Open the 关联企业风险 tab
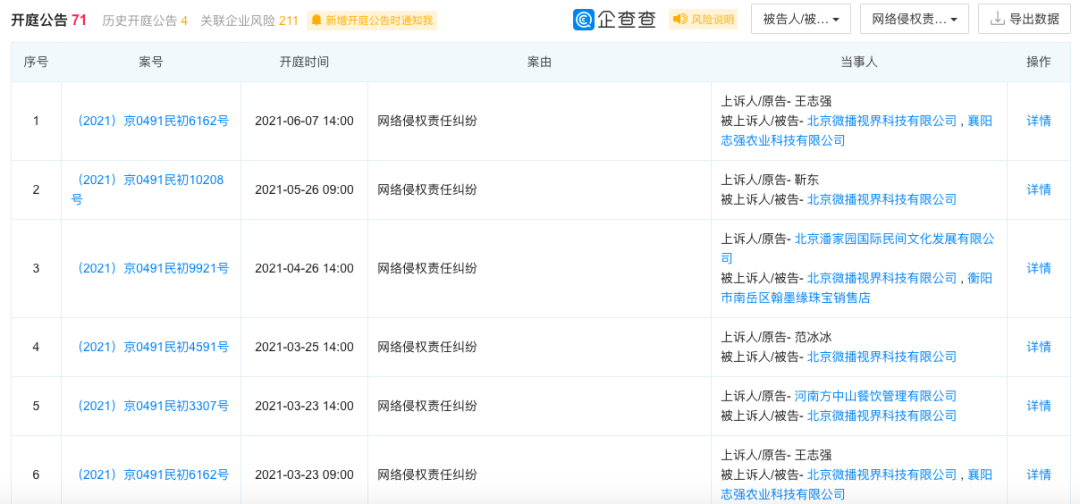The width and height of the screenshot is (1080, 504). [x=249, y=20]
